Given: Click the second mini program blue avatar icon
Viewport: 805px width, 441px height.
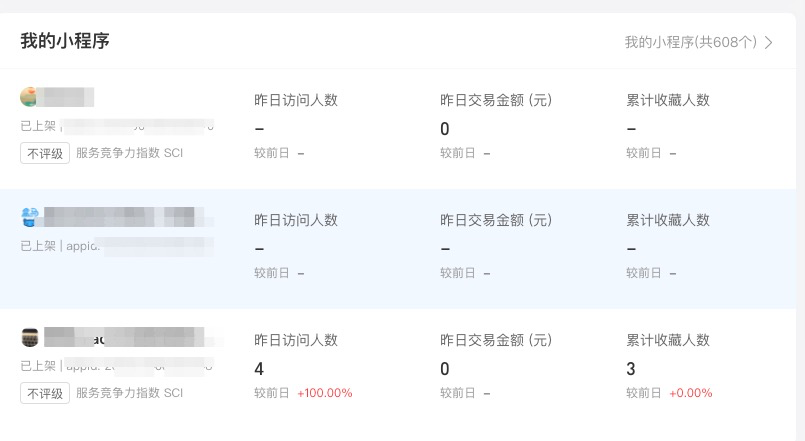Looking at the screenshot, I should pos(30,217).
